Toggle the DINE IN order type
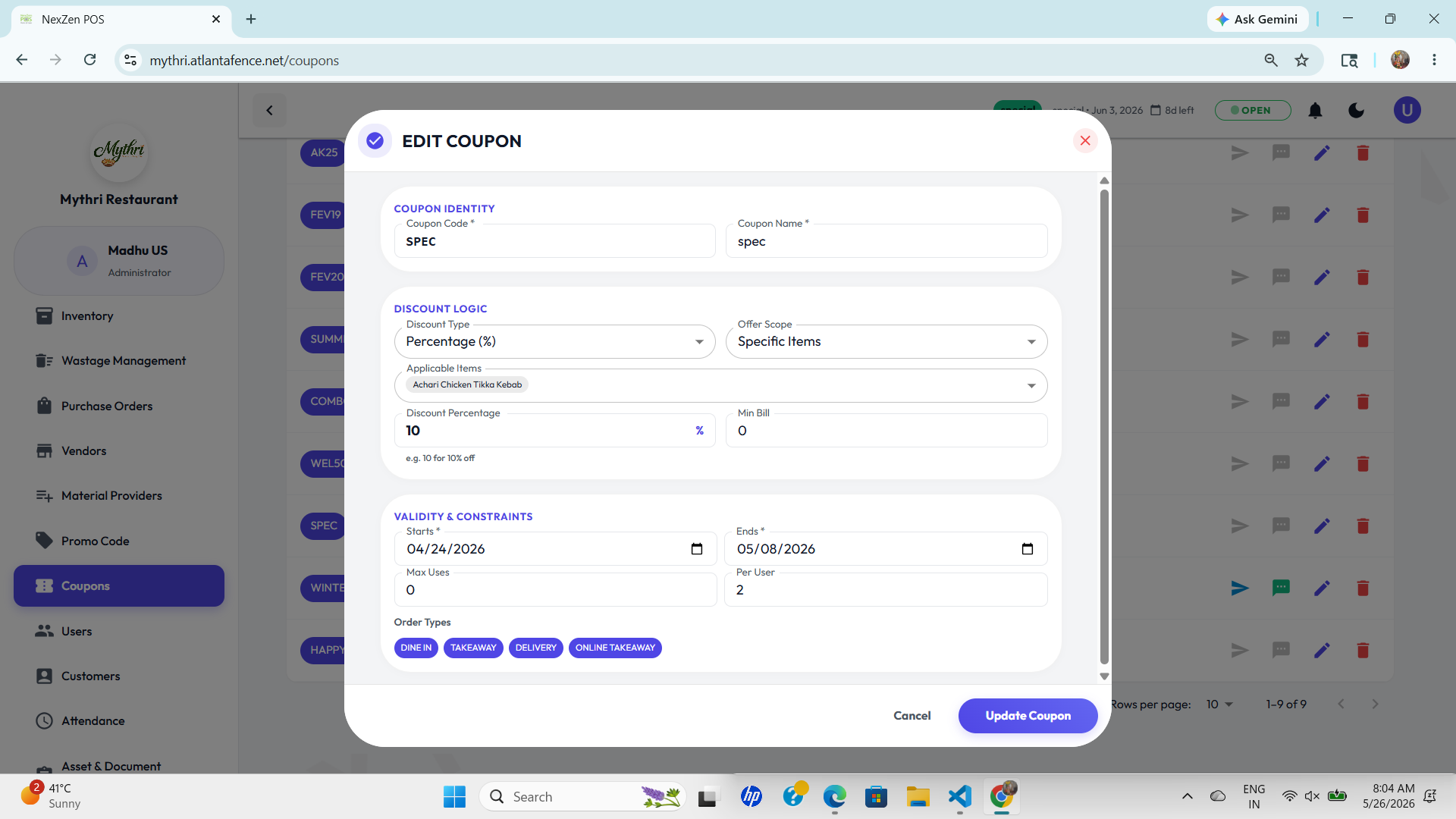The image size is (1456, 819). [416, 648]
